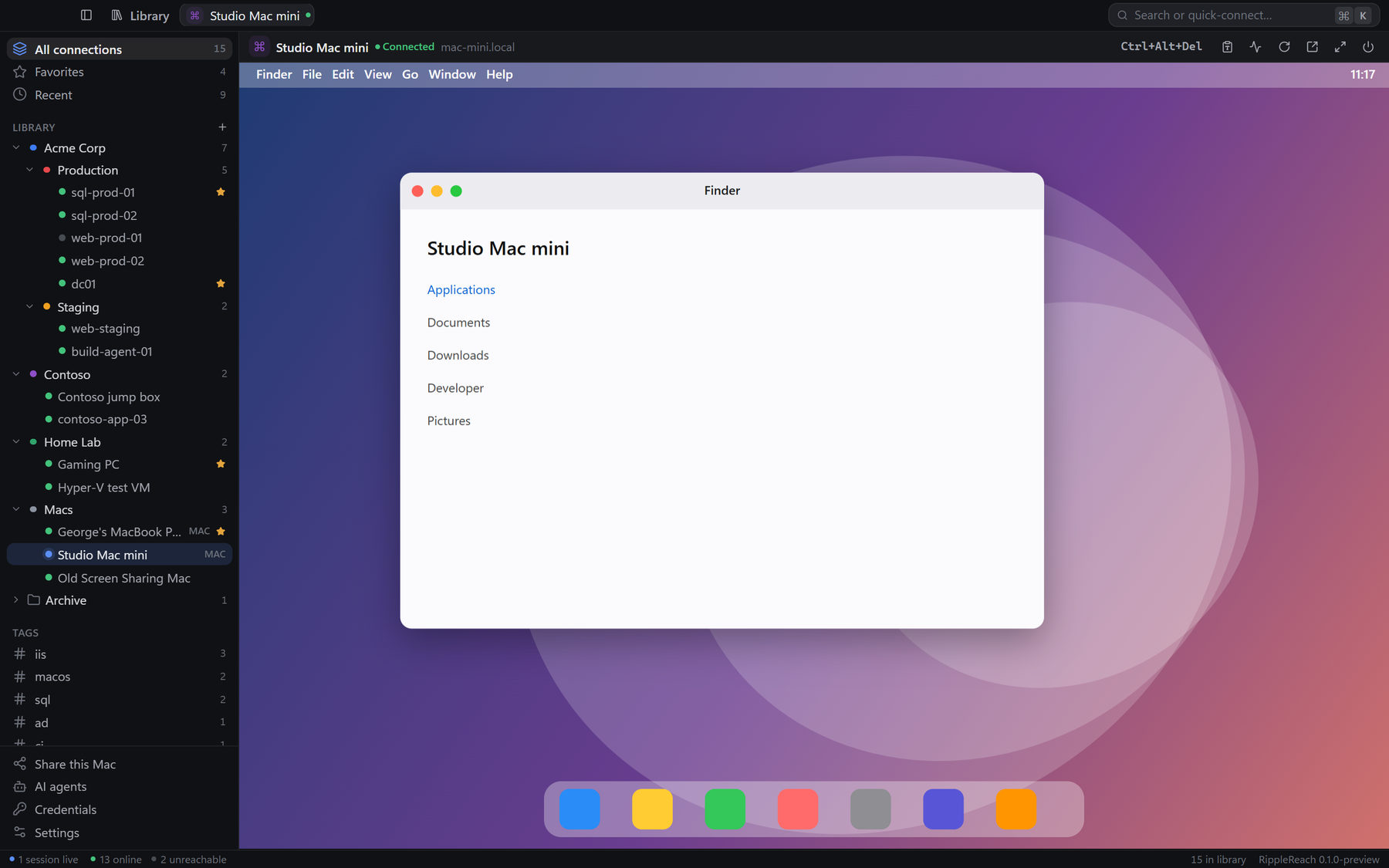Unfavorite Gaming PC using its star

(221, 464)
